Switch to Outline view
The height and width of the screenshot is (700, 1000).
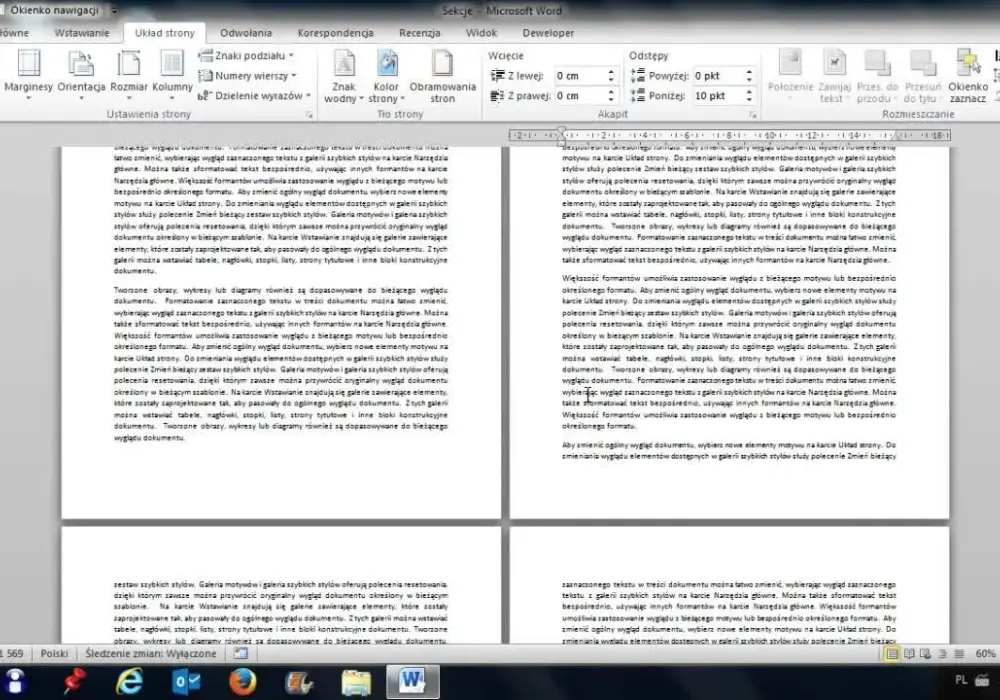(943, 653)
